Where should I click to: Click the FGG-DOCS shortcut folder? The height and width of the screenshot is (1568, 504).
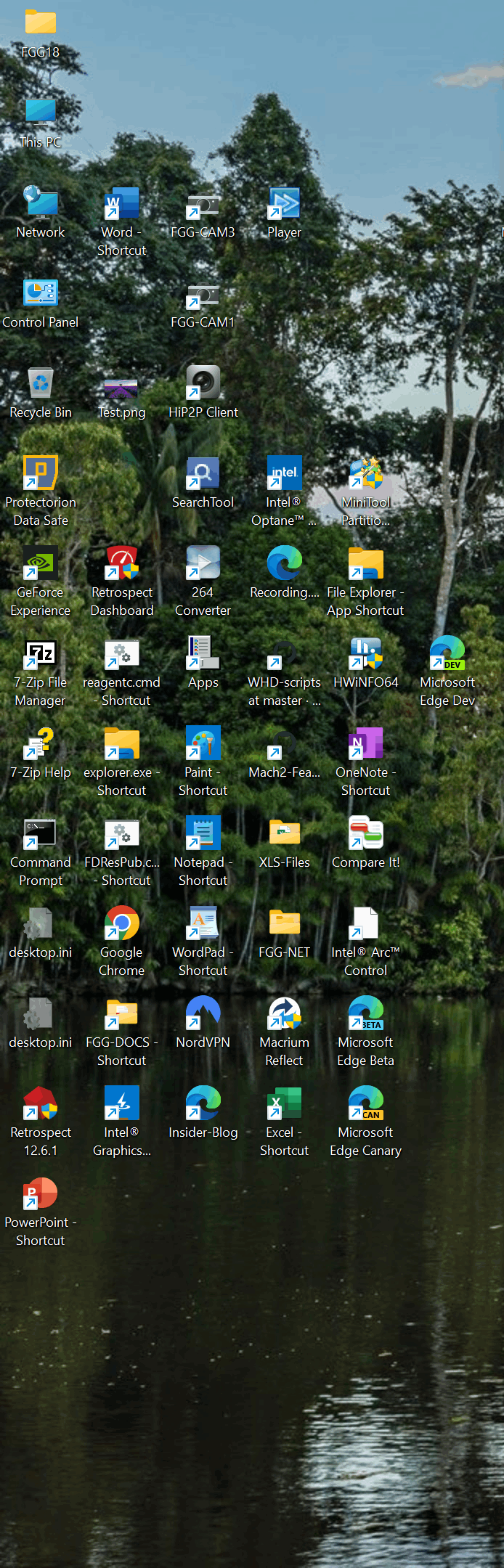point(122,1013)
